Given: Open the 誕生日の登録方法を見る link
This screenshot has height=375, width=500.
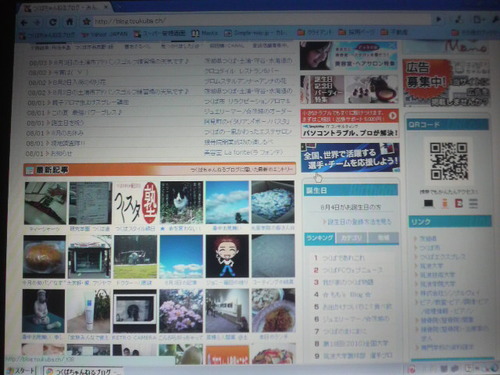Looking at the screenshot, I should tap(357, 222).
